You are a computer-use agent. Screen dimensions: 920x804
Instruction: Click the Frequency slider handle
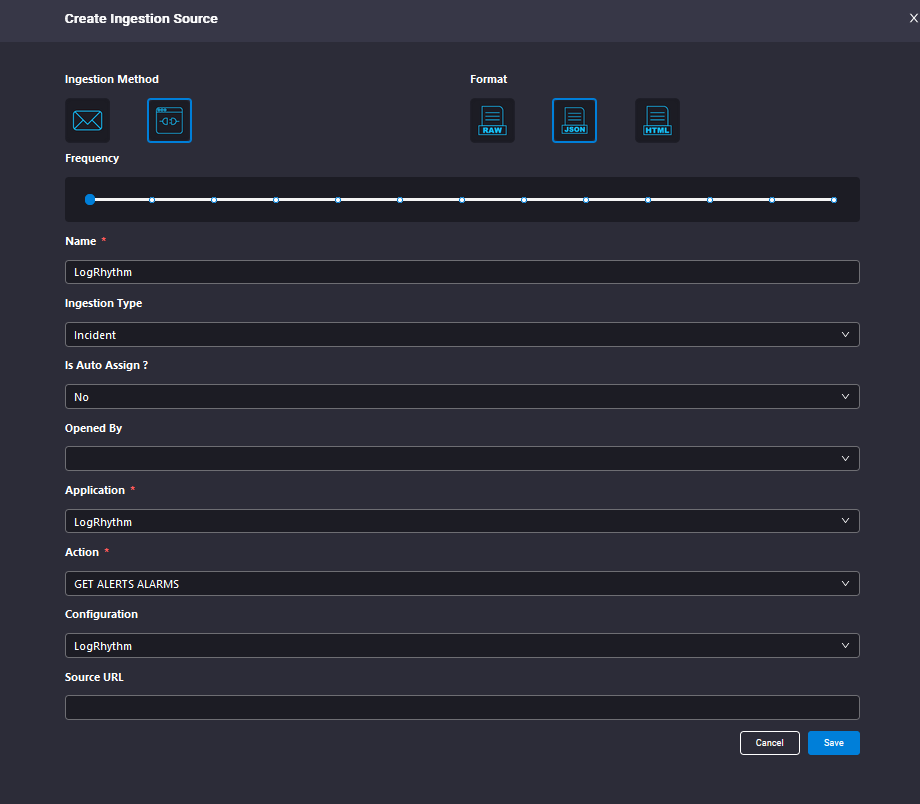point(90,200)
